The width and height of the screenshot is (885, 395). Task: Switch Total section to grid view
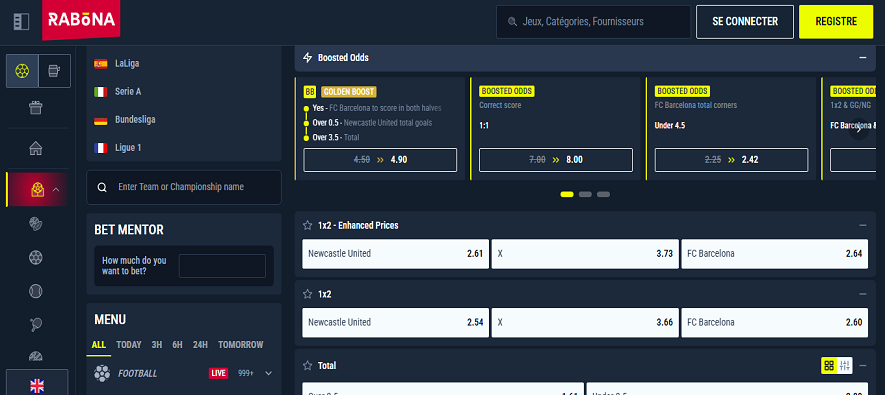pos(829,366)
